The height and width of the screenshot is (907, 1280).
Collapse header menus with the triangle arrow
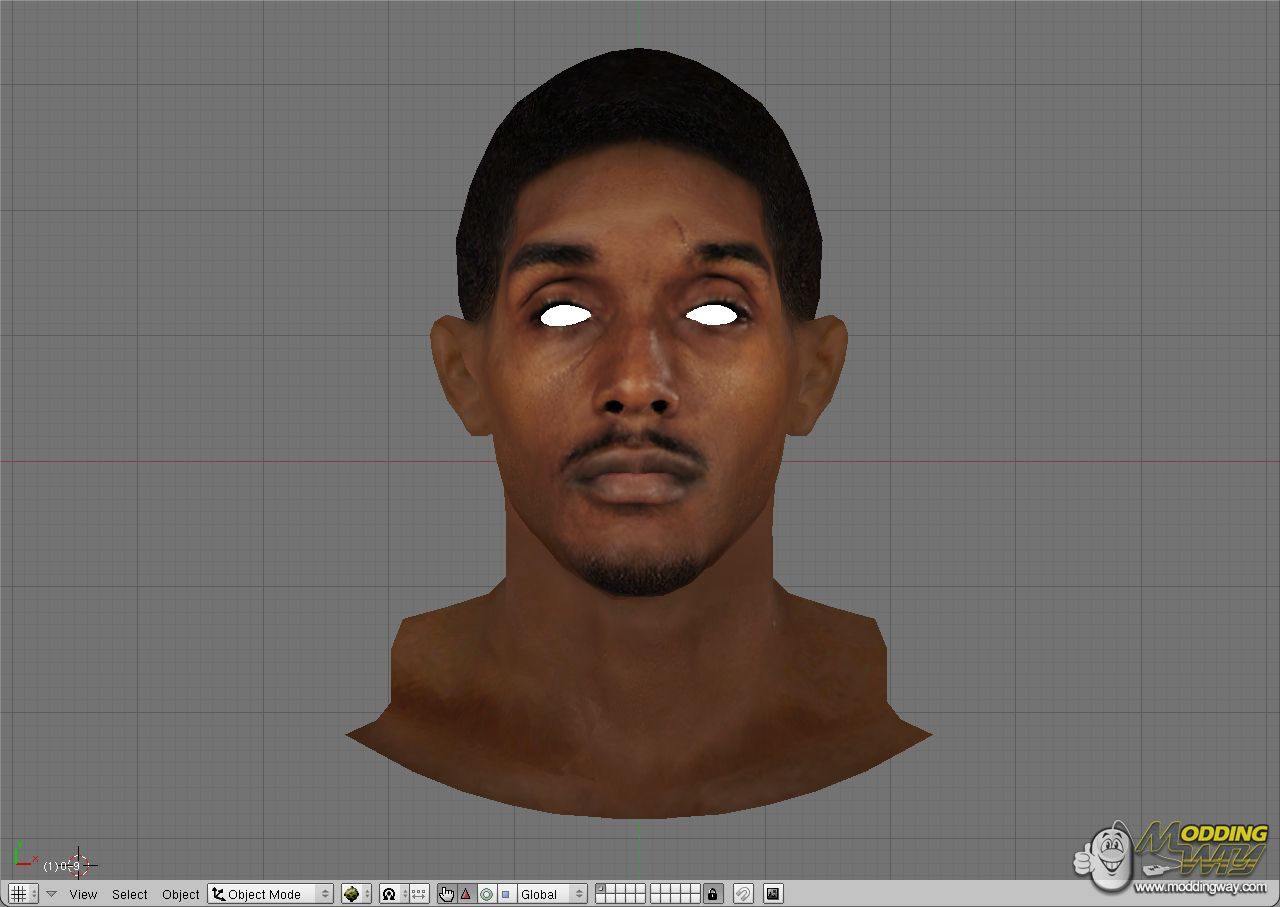pyautogui.click(x=51, y=894)
